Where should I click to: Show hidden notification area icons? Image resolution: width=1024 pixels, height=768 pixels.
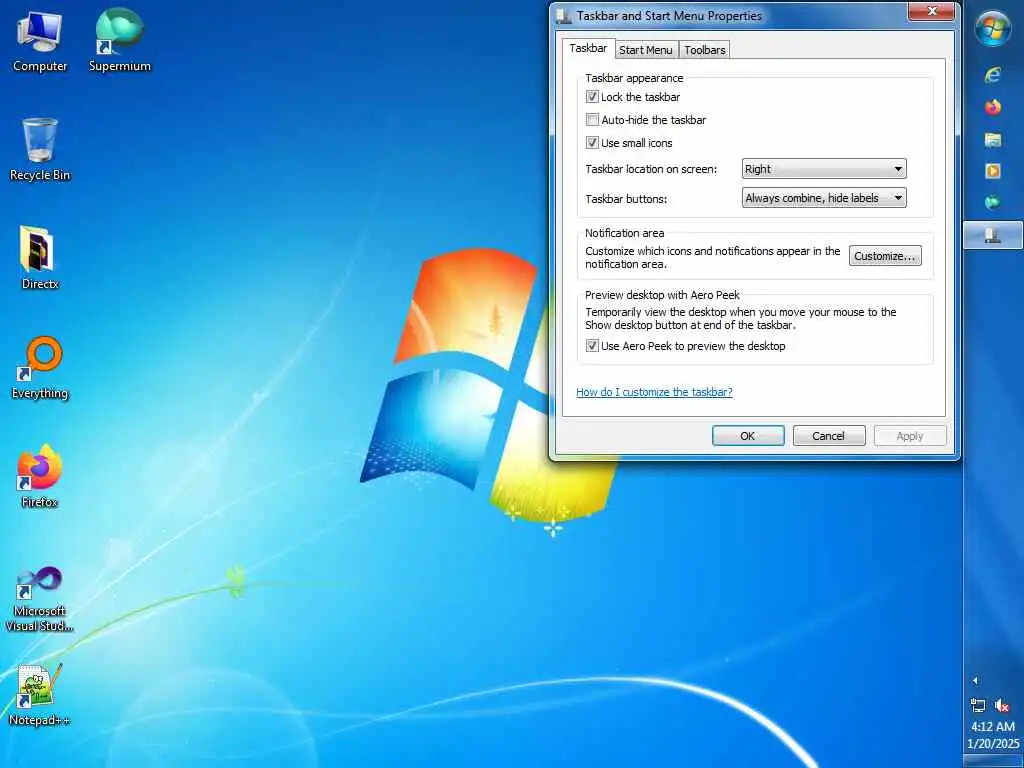[975, 680]
